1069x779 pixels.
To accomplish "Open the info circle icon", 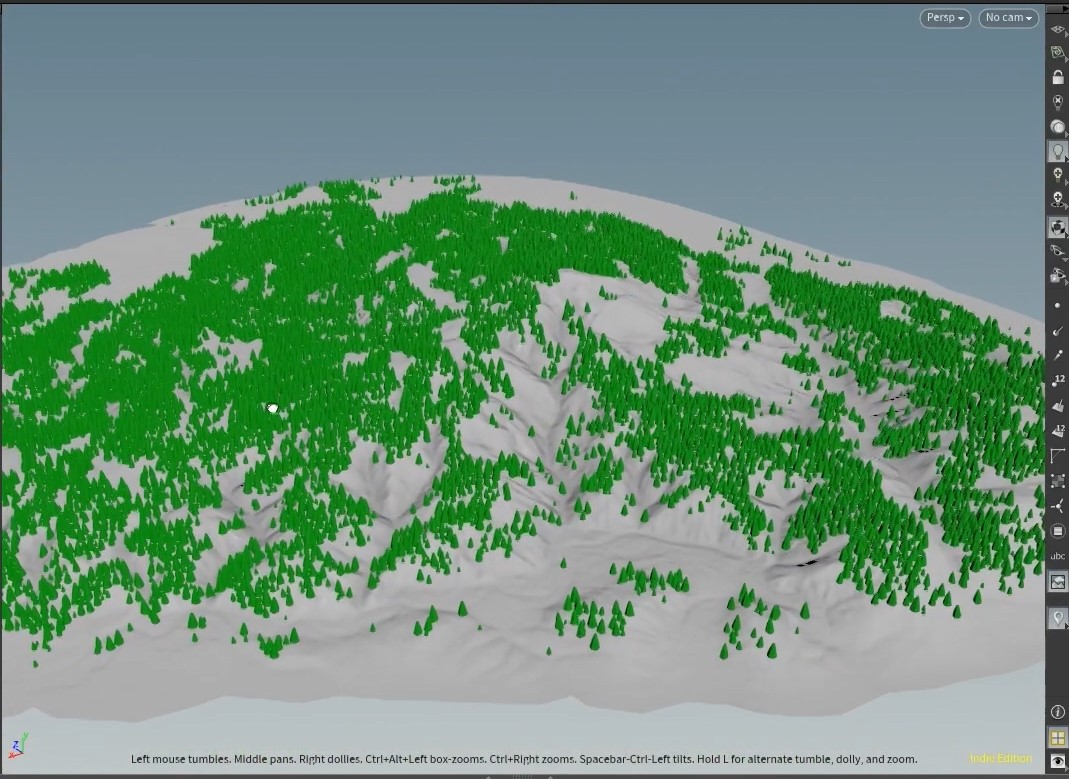I will [x=1057, y=712].
